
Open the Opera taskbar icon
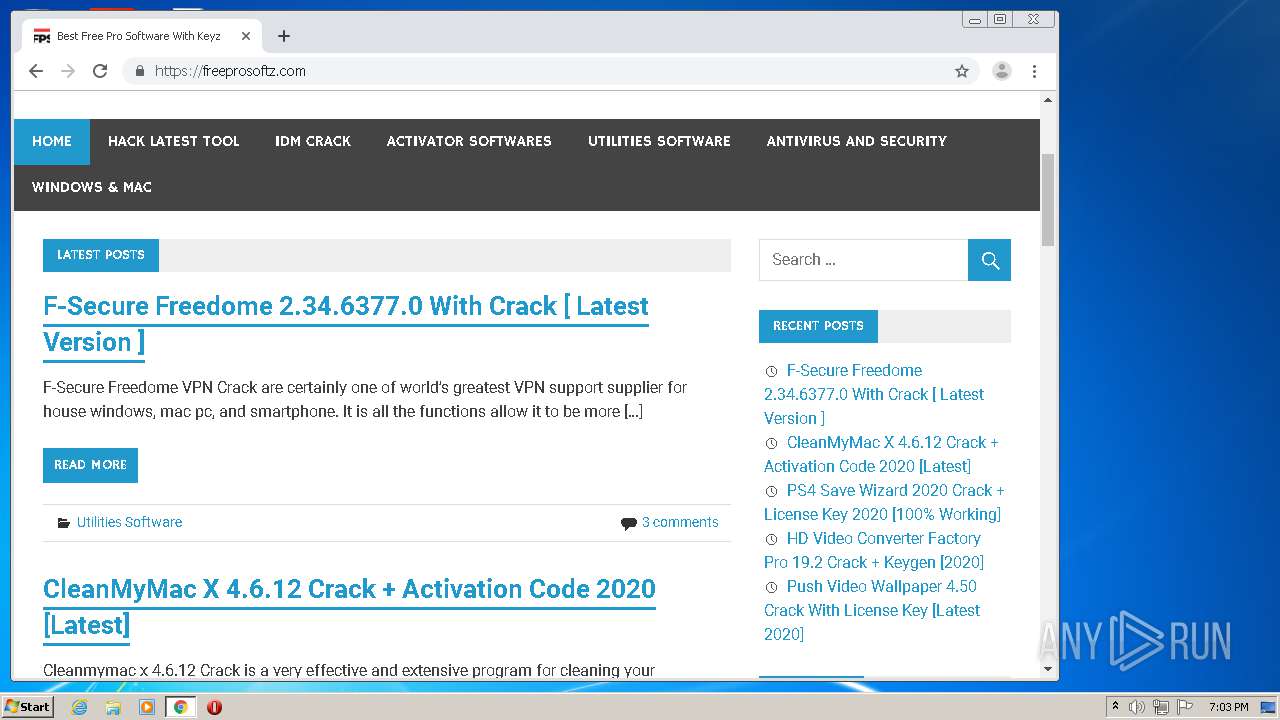coord(214,707)
